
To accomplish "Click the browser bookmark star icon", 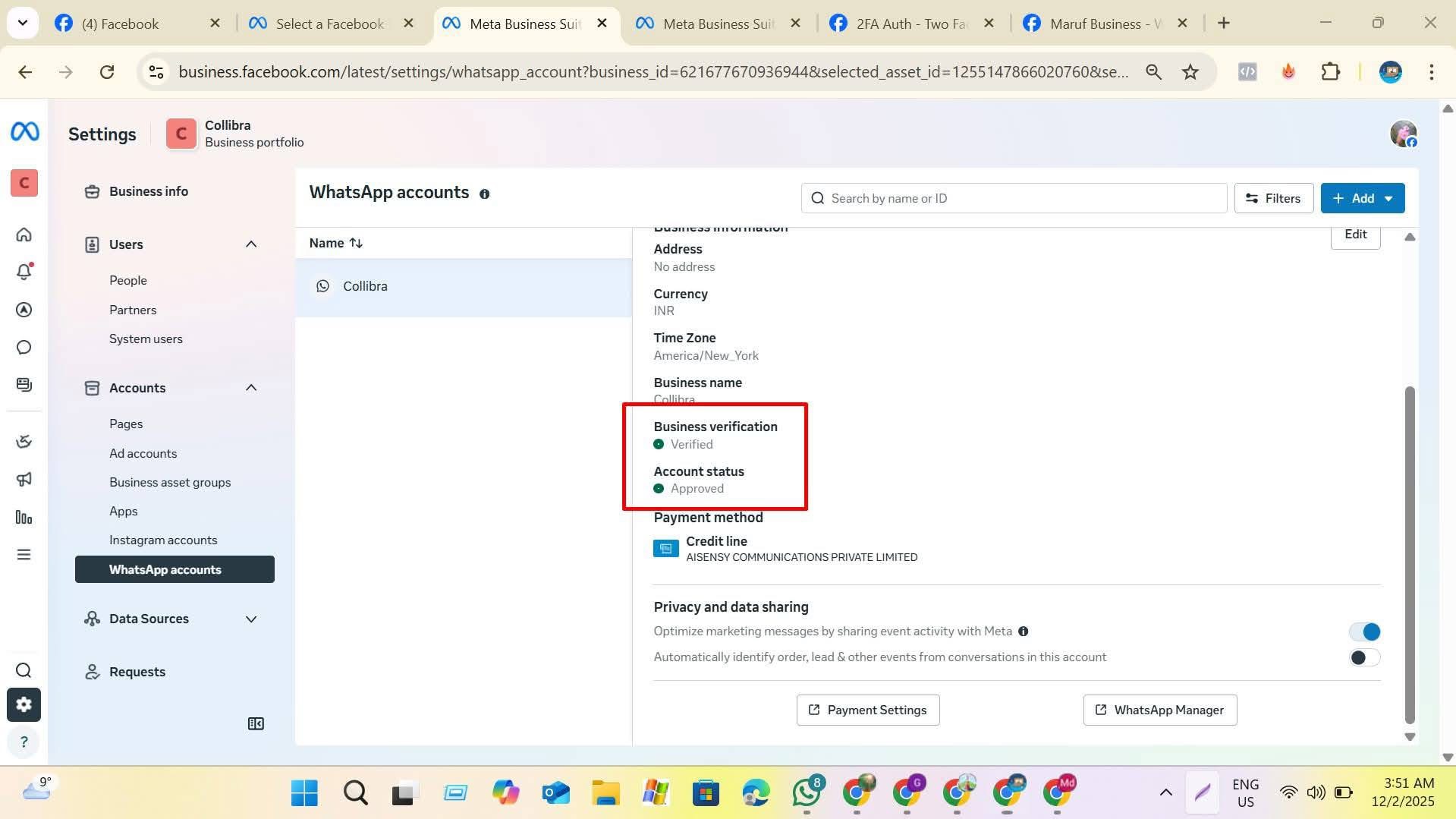I will pos(1190,72).
